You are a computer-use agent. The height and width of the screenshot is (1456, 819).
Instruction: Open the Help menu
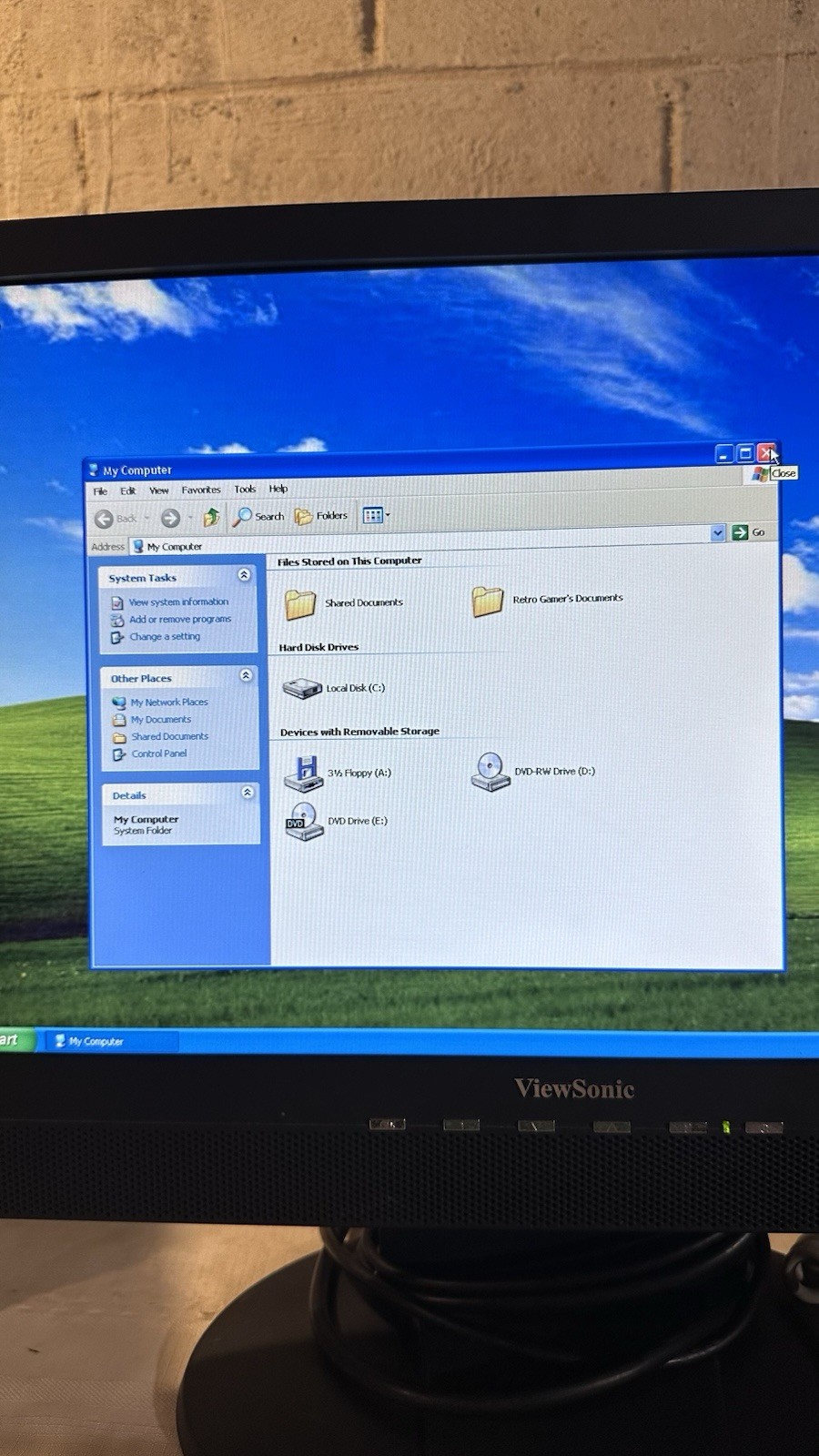[x=278, y=489]
